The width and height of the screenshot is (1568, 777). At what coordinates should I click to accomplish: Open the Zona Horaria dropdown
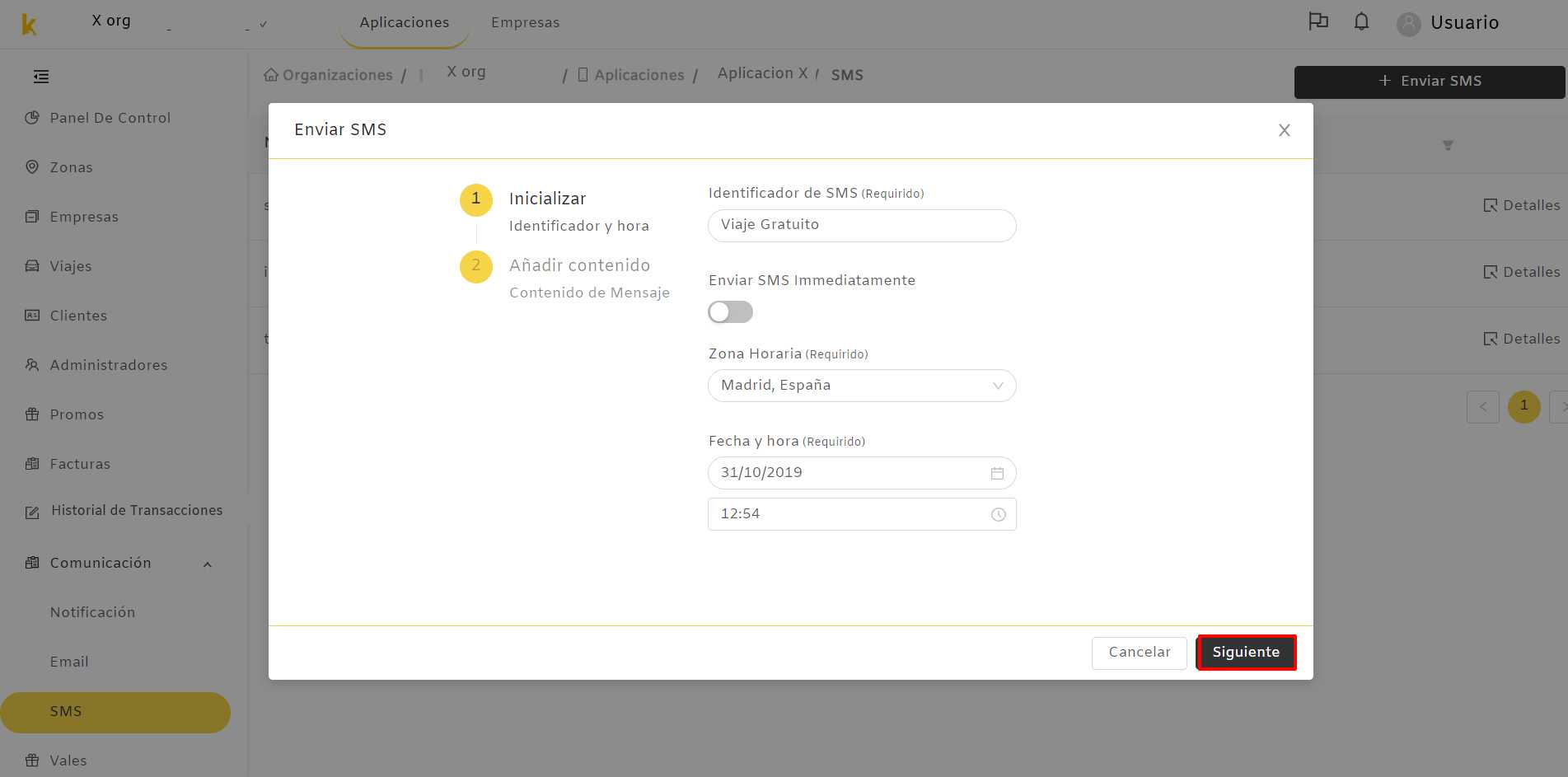pyautogui.click(x=862, y=386)
